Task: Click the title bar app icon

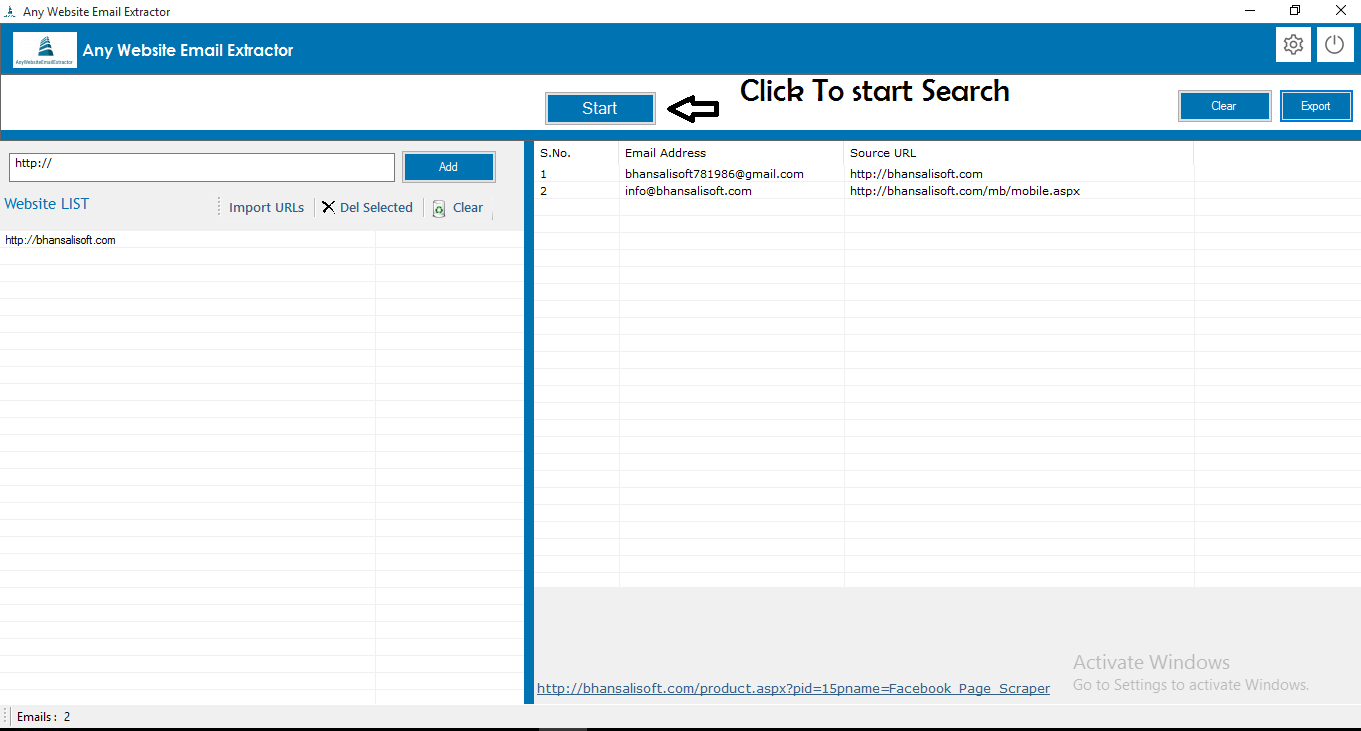Action: pos(10,11)
